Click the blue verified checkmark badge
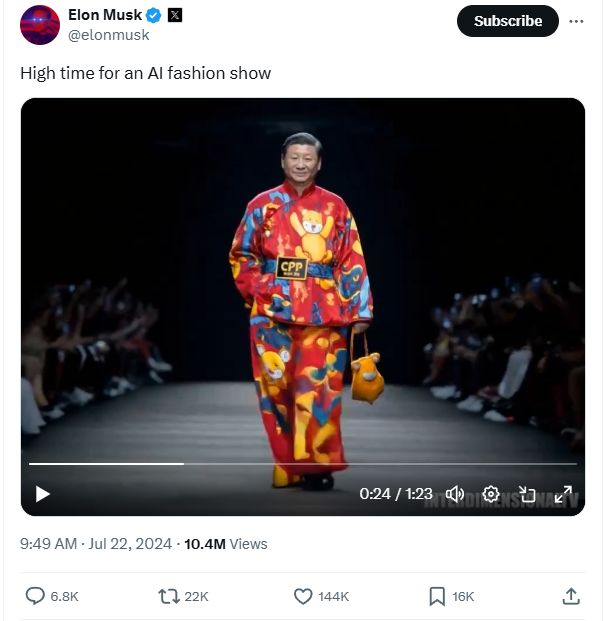The image size is (604, 621). 154,15
